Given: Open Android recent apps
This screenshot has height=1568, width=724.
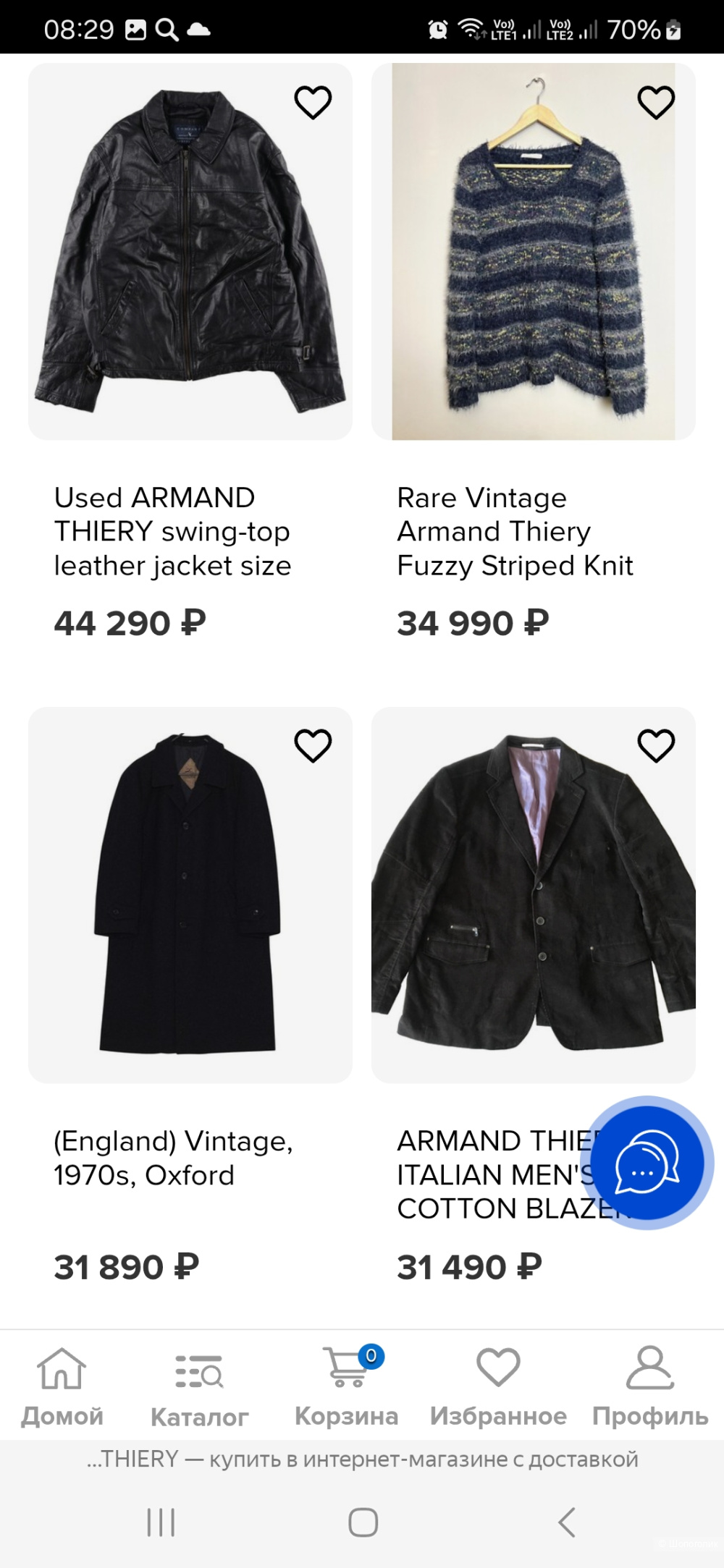Looking at the screenshot, I should click(161, 1522).
